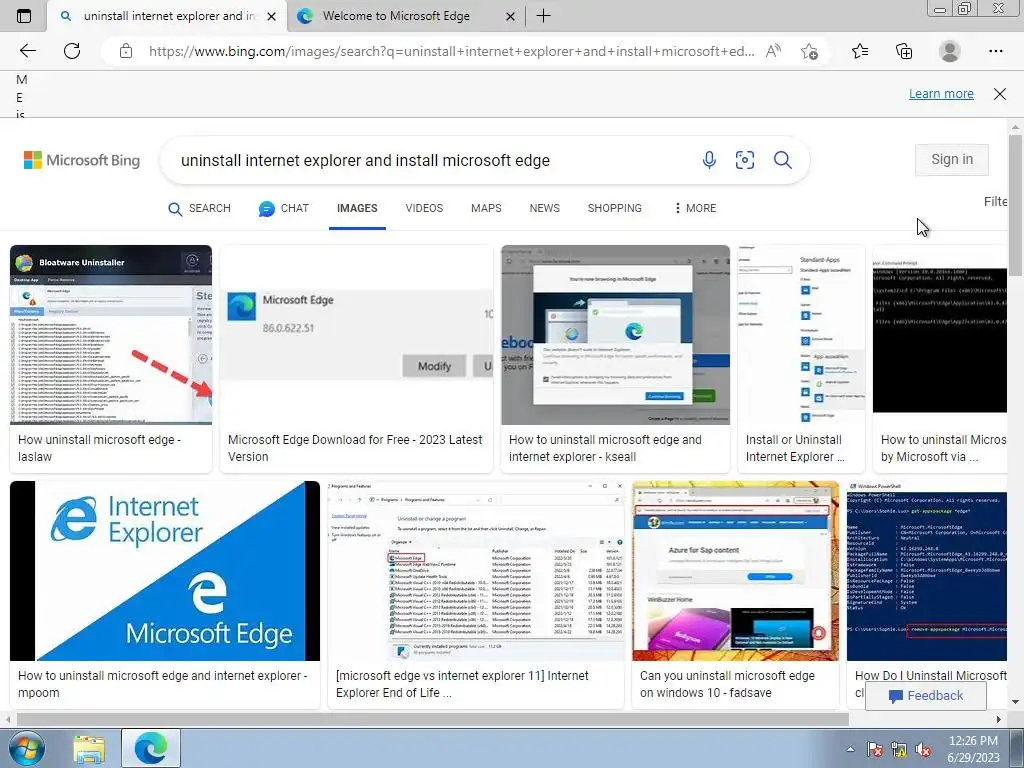Submit search with magnifier icon
Screen dimensions: 1024x768
click(782, 160)
